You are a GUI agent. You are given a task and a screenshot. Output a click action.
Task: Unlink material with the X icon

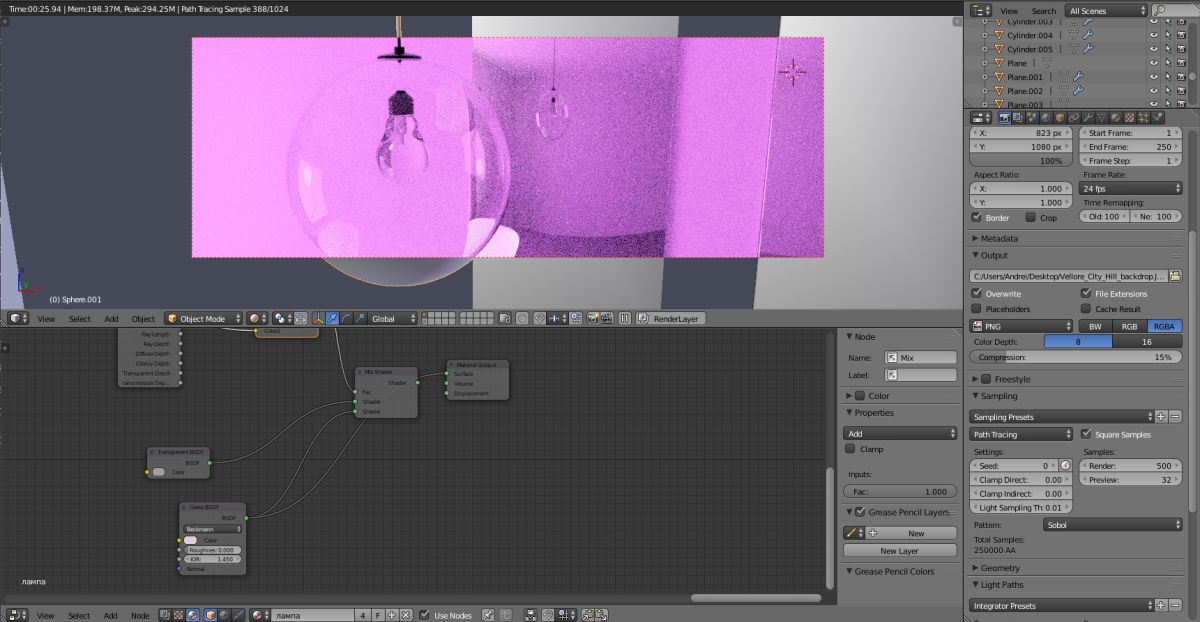click(406, 615)
